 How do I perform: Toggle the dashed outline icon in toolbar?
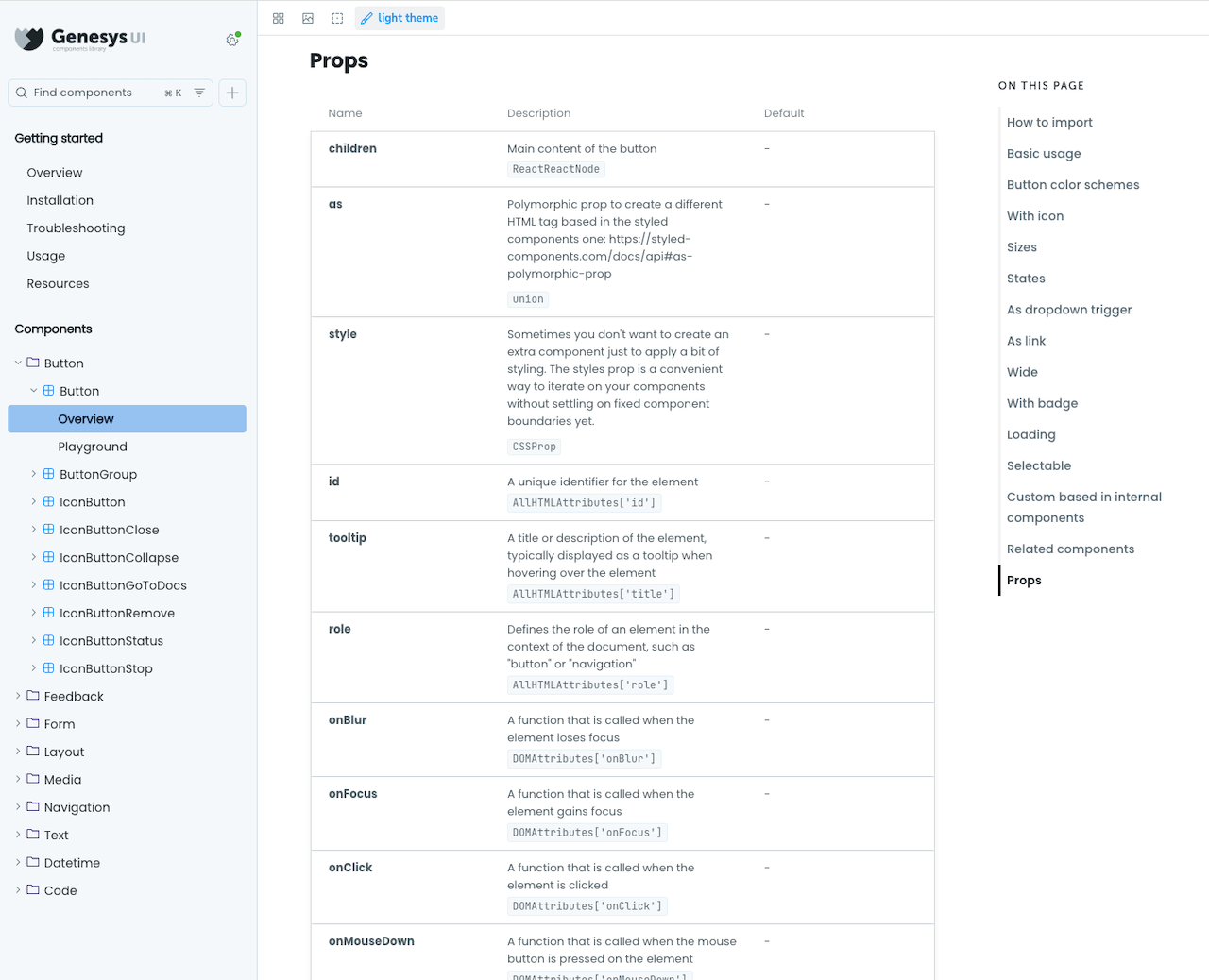pyautogui.click(x=337, y=18)
